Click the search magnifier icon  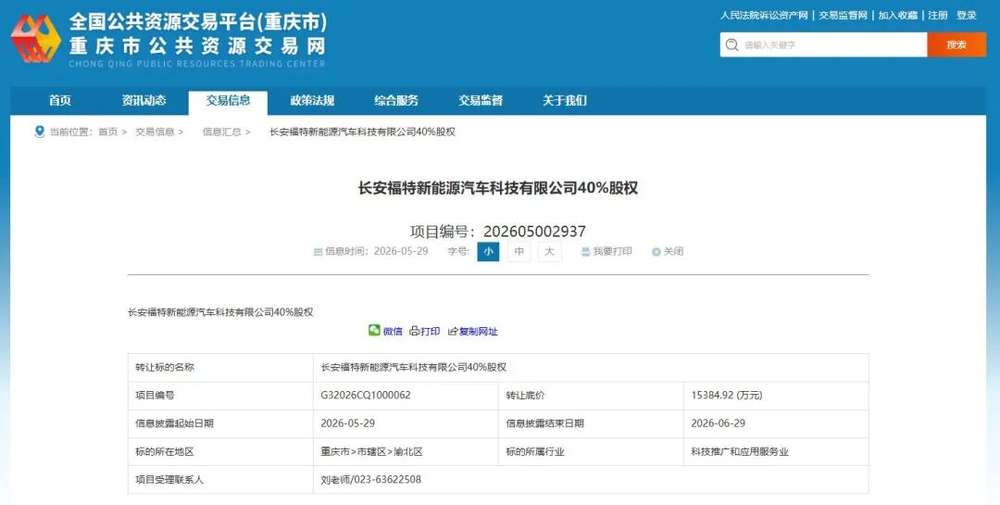732,45
